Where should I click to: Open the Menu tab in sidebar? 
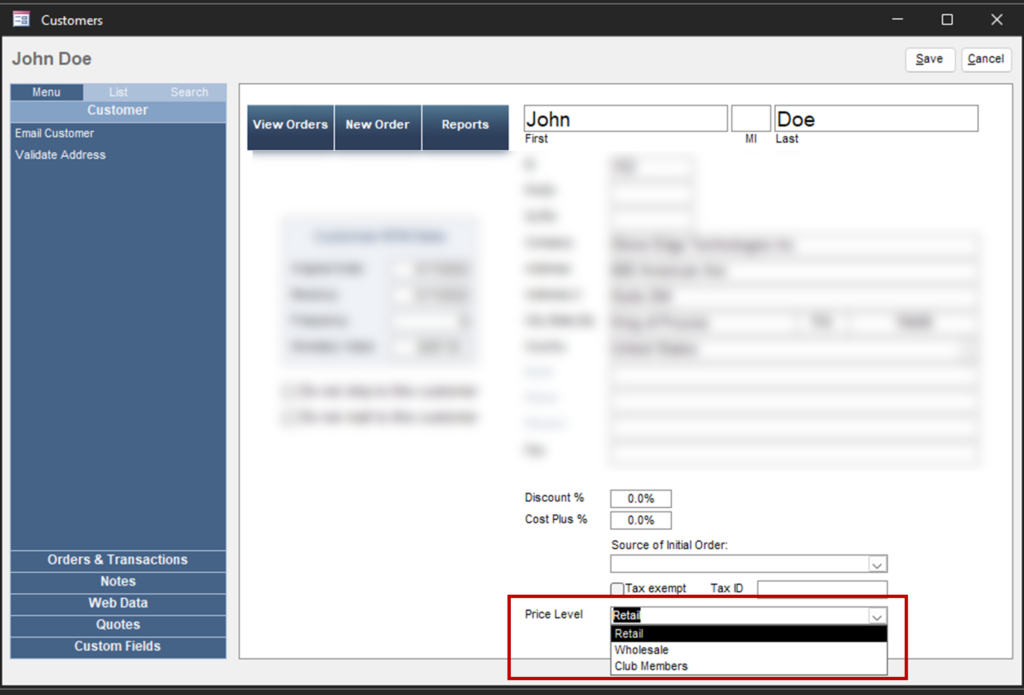(47, 92)
